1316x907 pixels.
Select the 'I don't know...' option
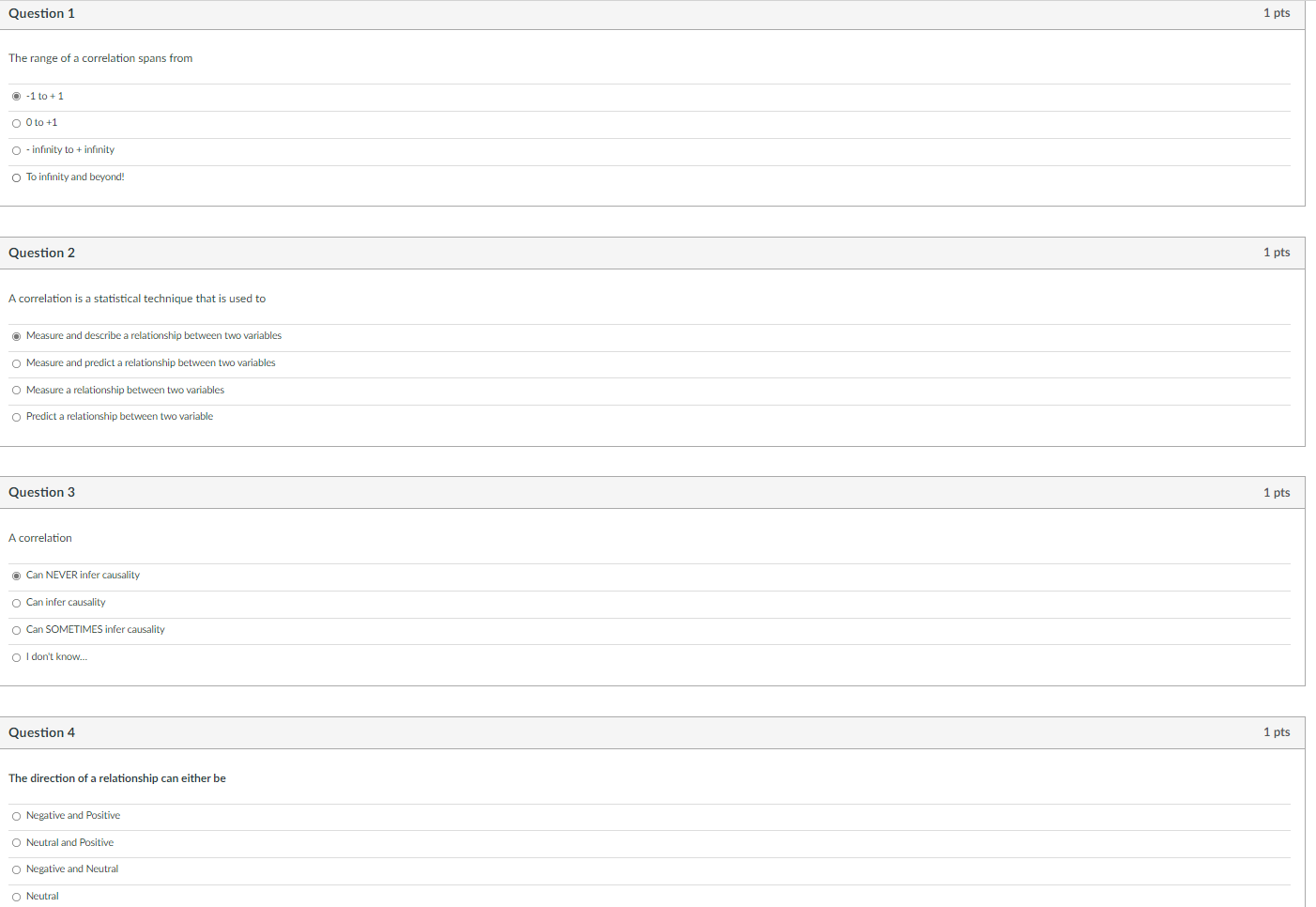coord(16,657)
